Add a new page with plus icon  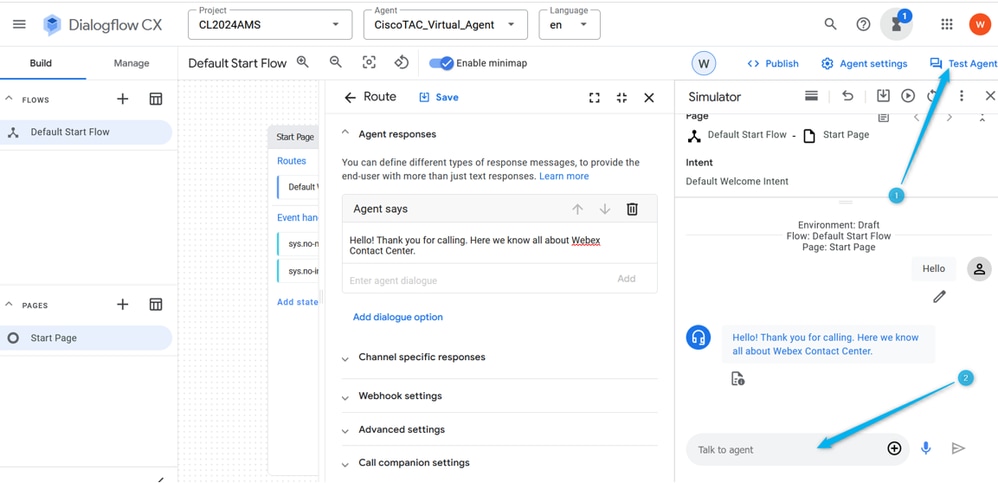pos(123,304)
